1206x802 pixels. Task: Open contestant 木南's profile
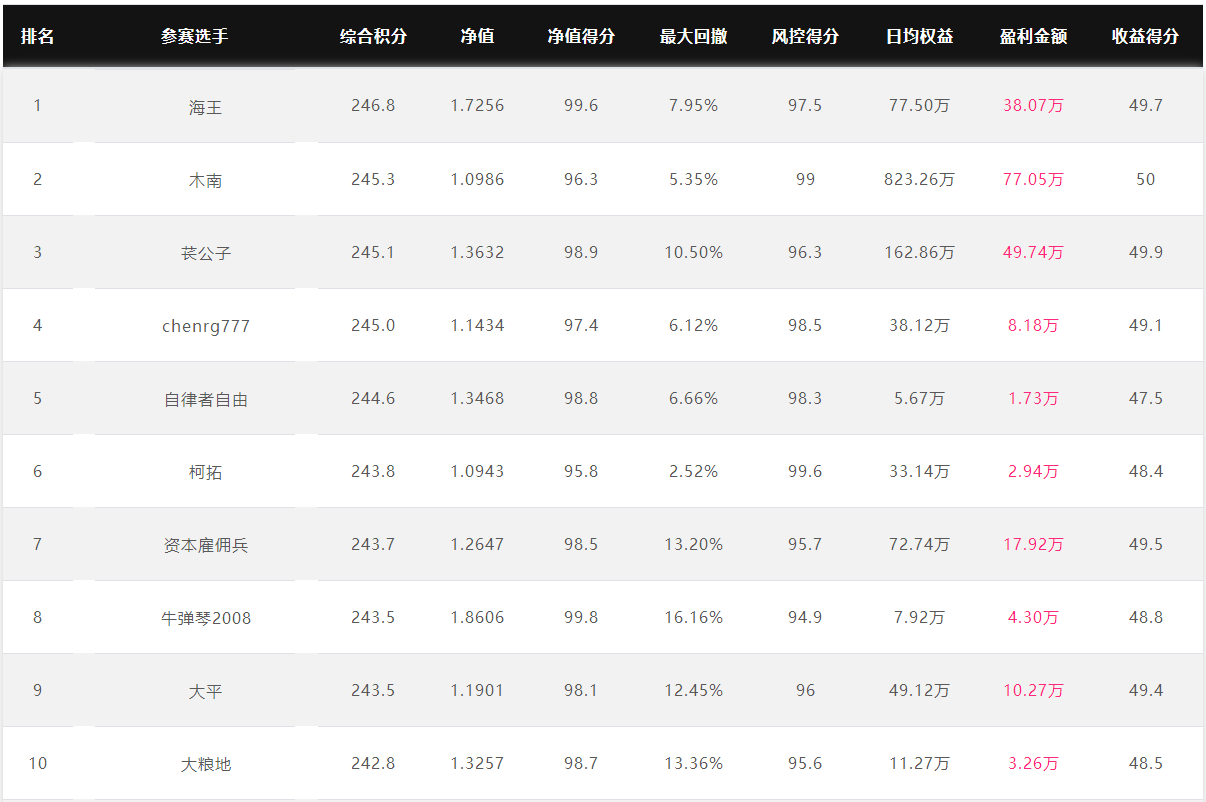click(205, 180)
